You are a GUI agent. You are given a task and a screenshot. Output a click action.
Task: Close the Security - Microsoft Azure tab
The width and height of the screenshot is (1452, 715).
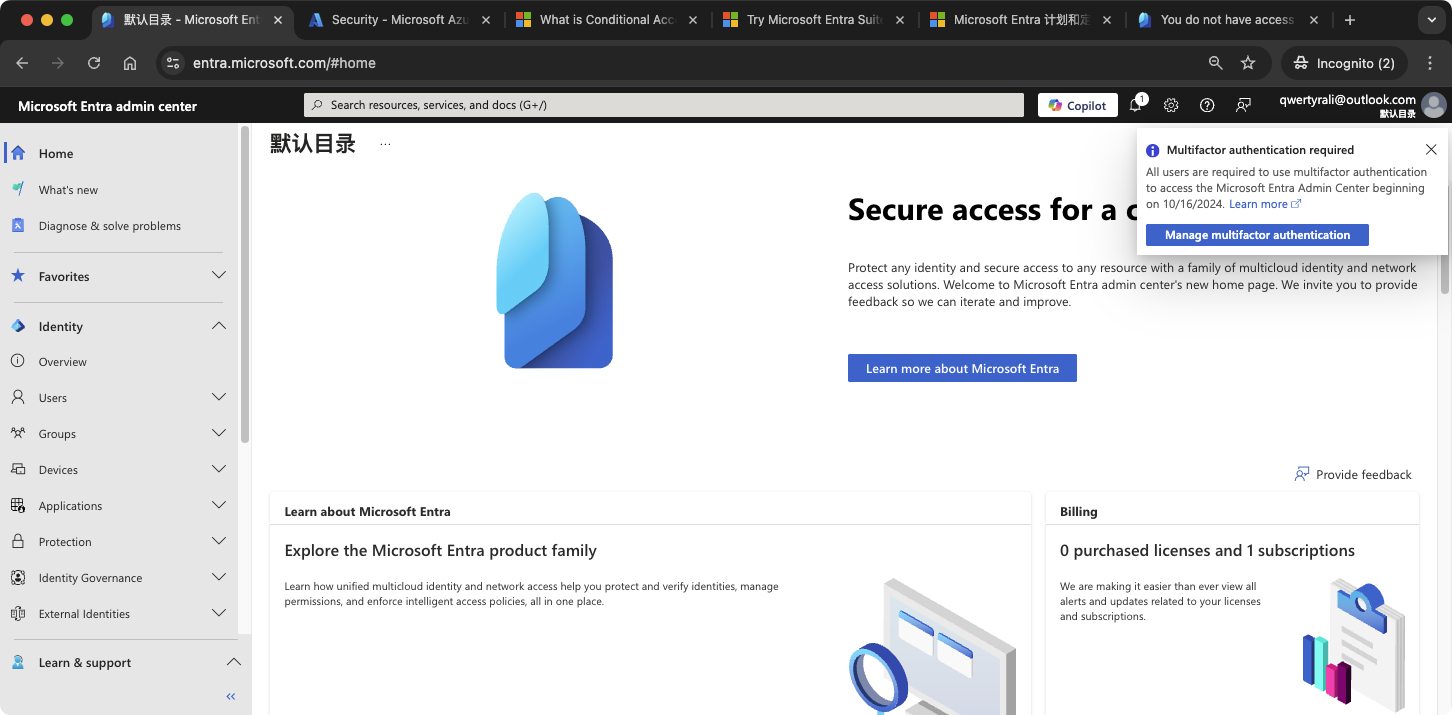[486, 20]
